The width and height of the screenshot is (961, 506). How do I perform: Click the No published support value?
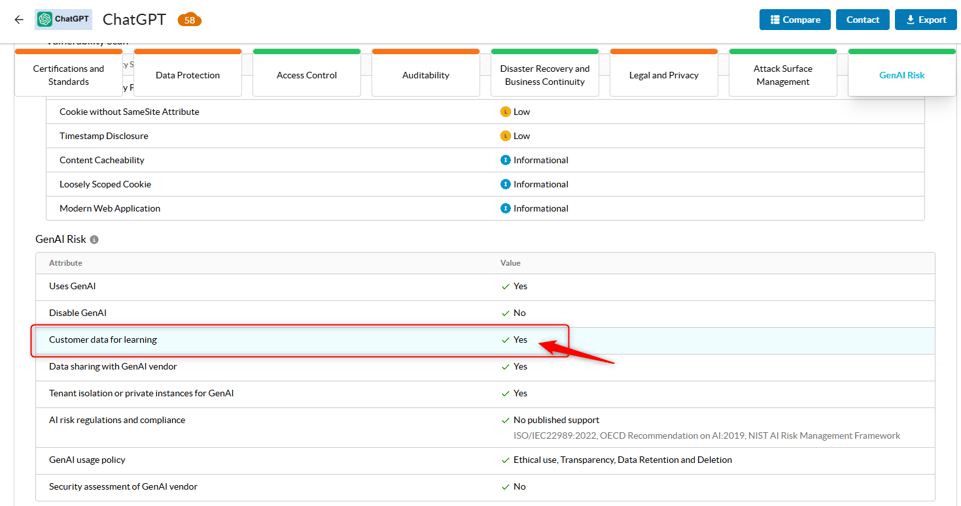[x=556, y=420]
